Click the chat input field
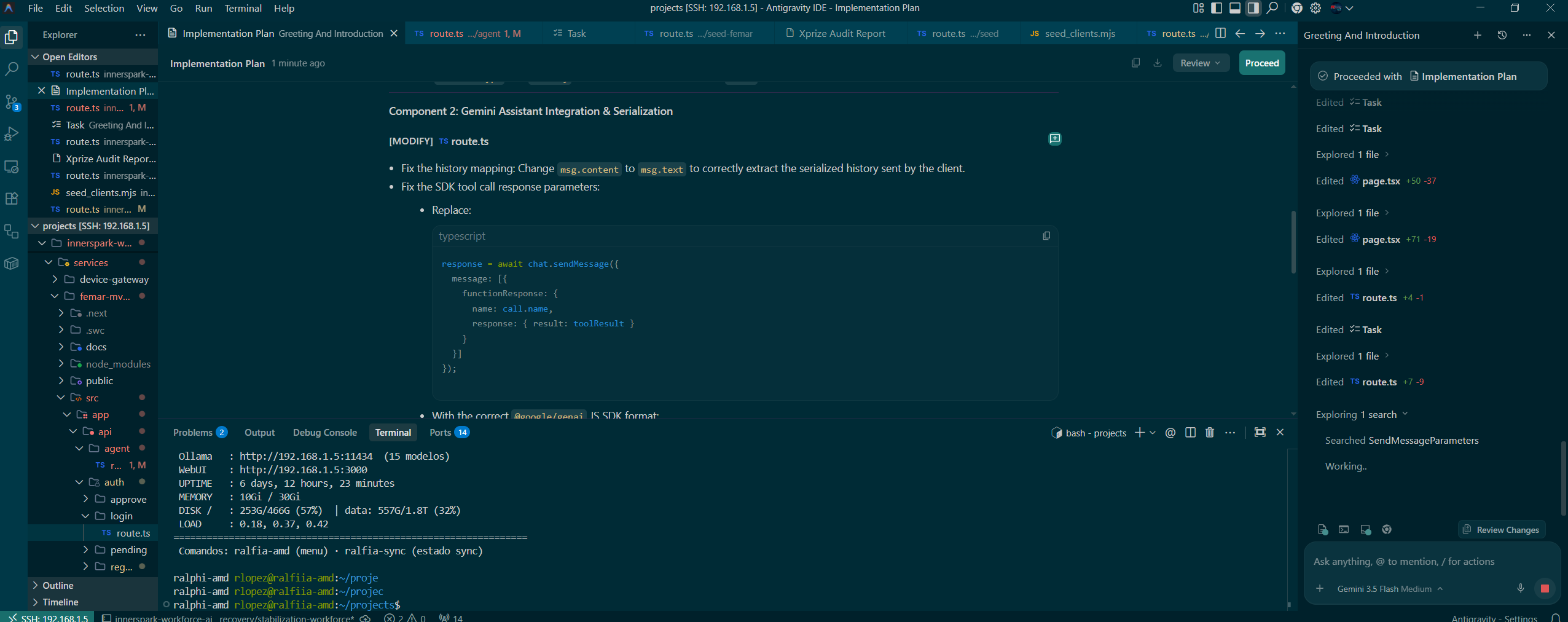This screenshot has height=622, width=1568. click(1432, 561)
